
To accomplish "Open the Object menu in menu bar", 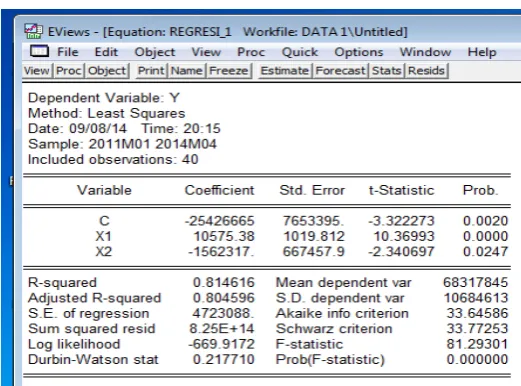I will point(155,52).
